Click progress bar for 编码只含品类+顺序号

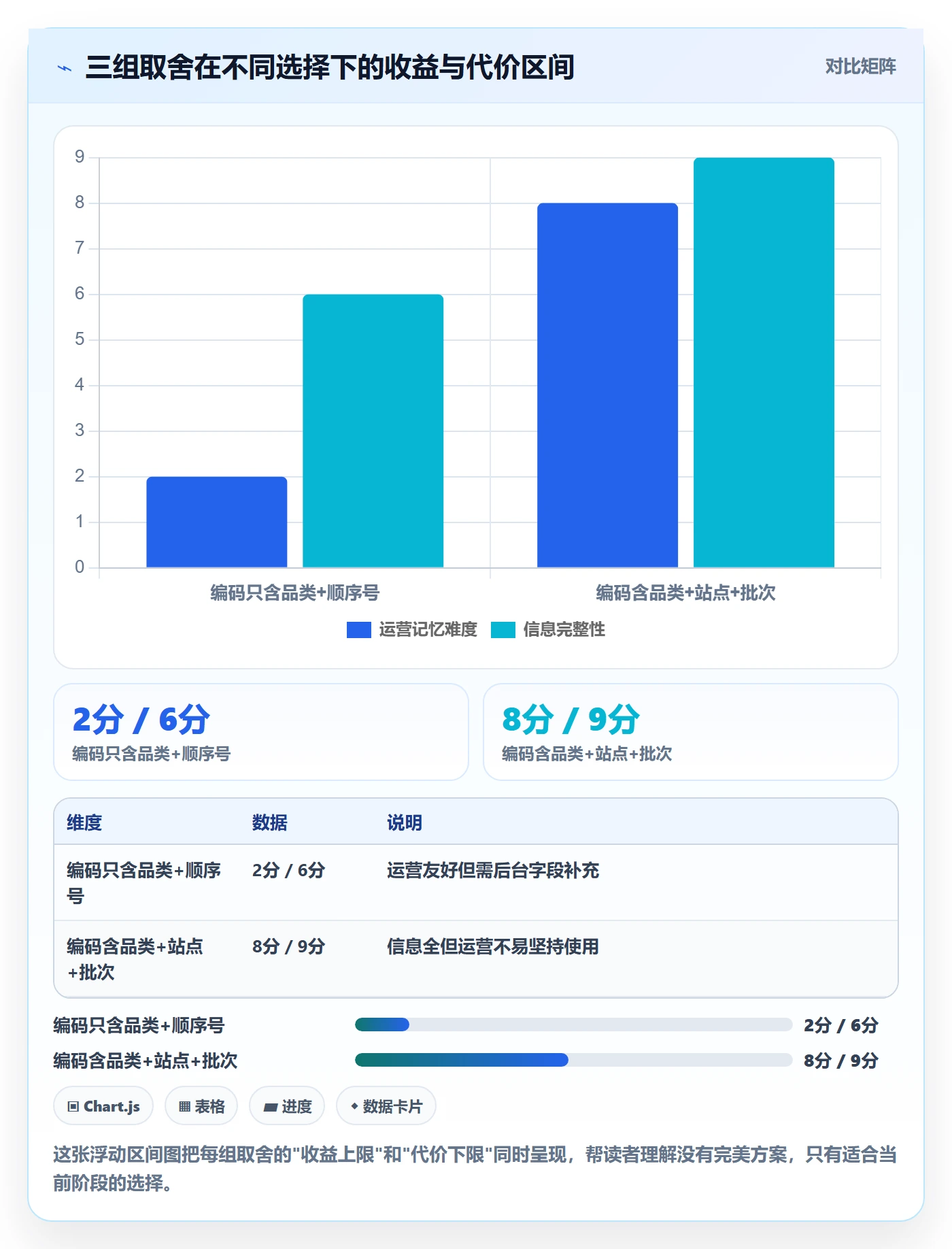click(x=574, y=1025)
